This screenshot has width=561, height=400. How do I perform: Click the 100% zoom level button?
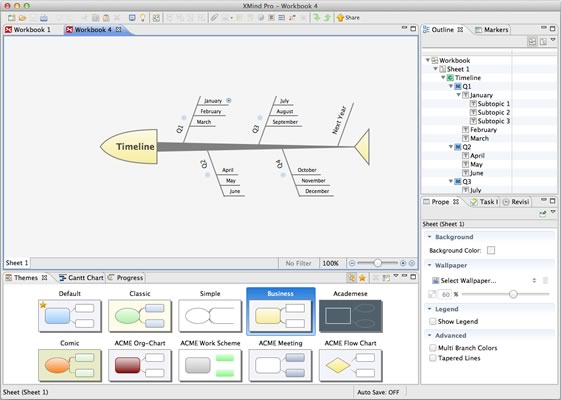(331, 263)
